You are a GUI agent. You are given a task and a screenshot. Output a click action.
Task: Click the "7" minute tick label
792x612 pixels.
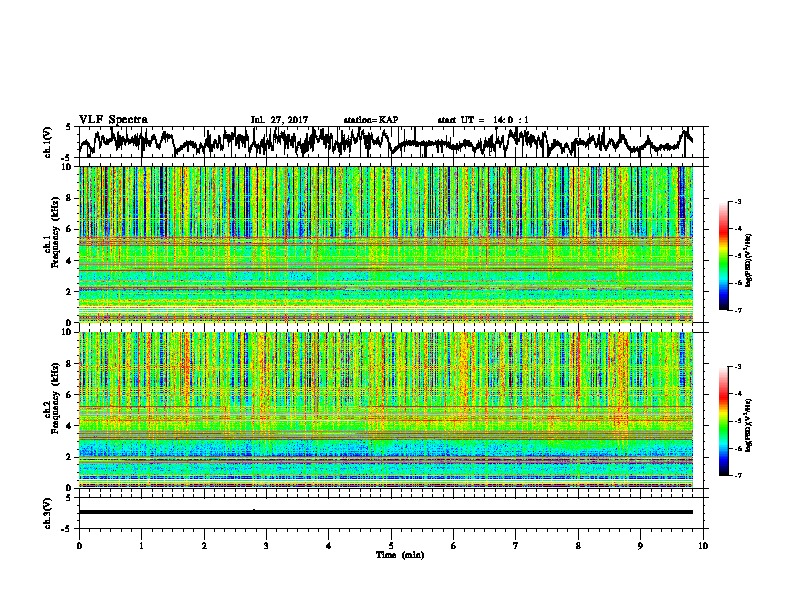(516, 545)
